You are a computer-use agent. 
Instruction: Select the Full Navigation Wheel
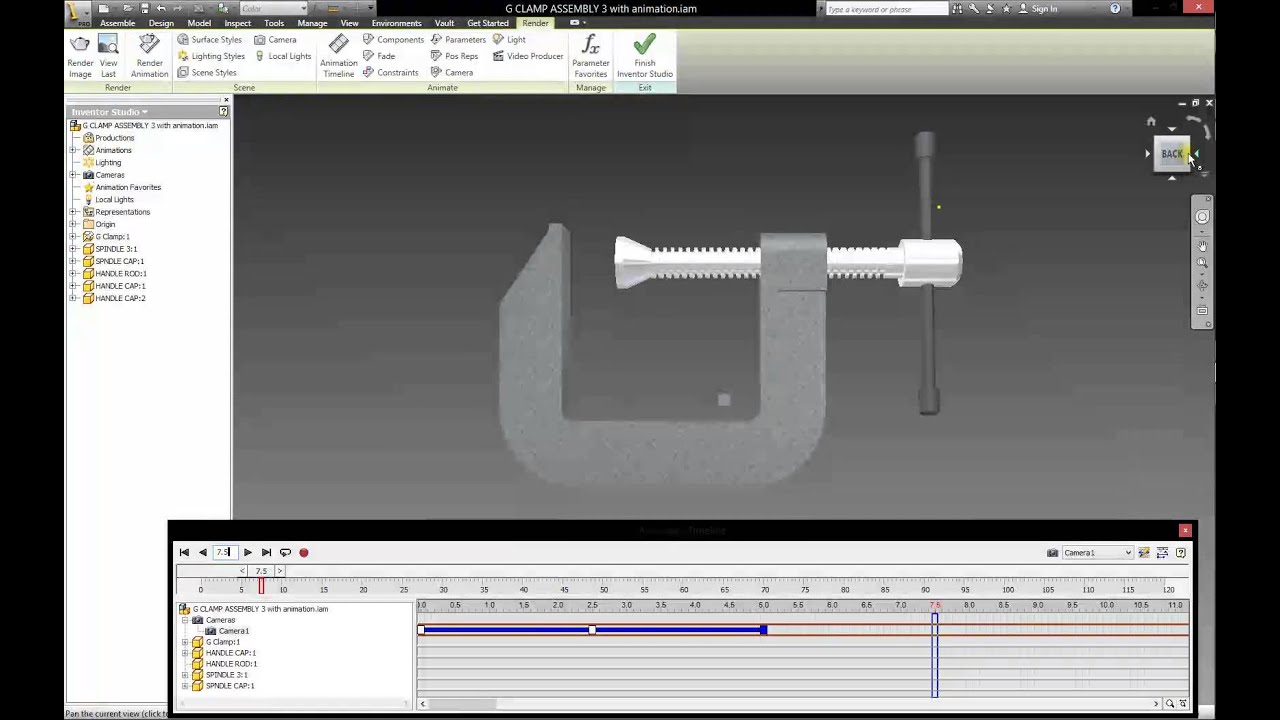point(1202,217)
